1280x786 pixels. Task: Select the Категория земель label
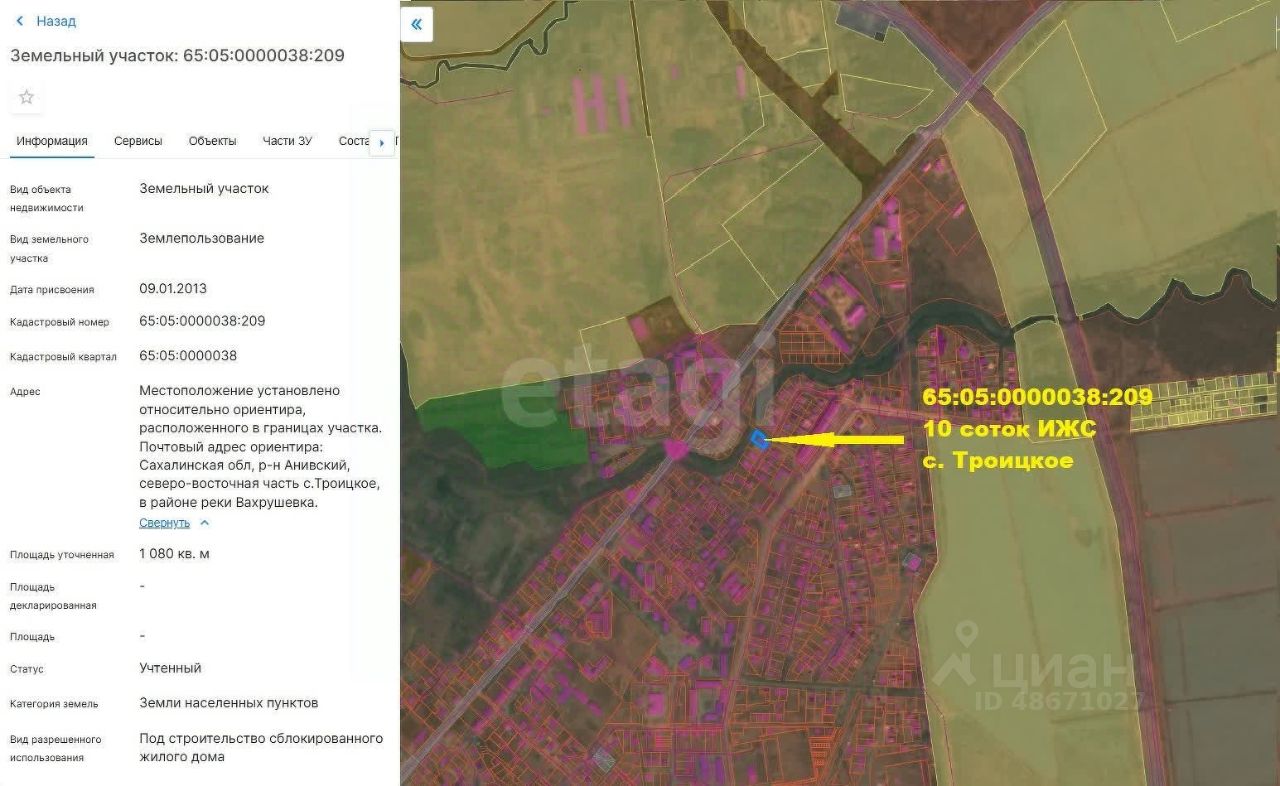[x=54, y=704]
